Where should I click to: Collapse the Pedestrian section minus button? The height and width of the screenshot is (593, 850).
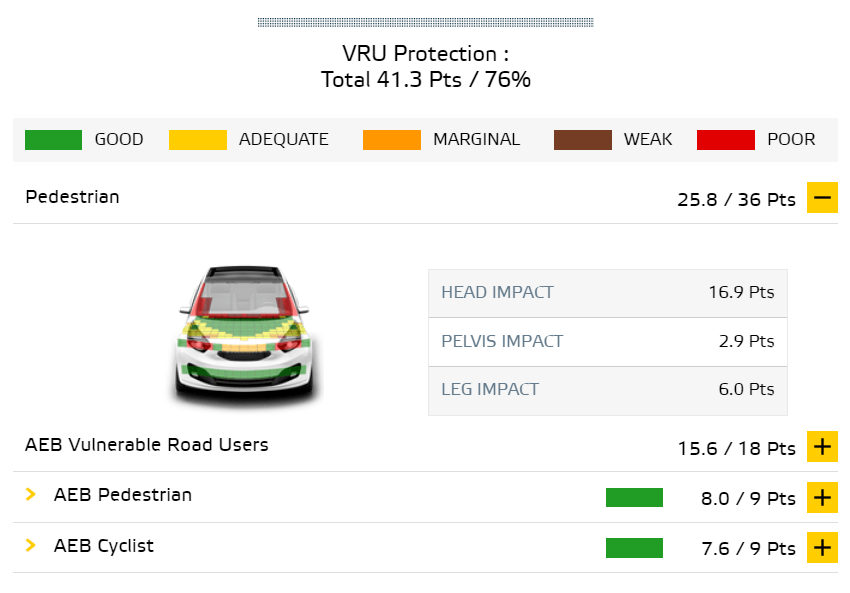(822, 197)
